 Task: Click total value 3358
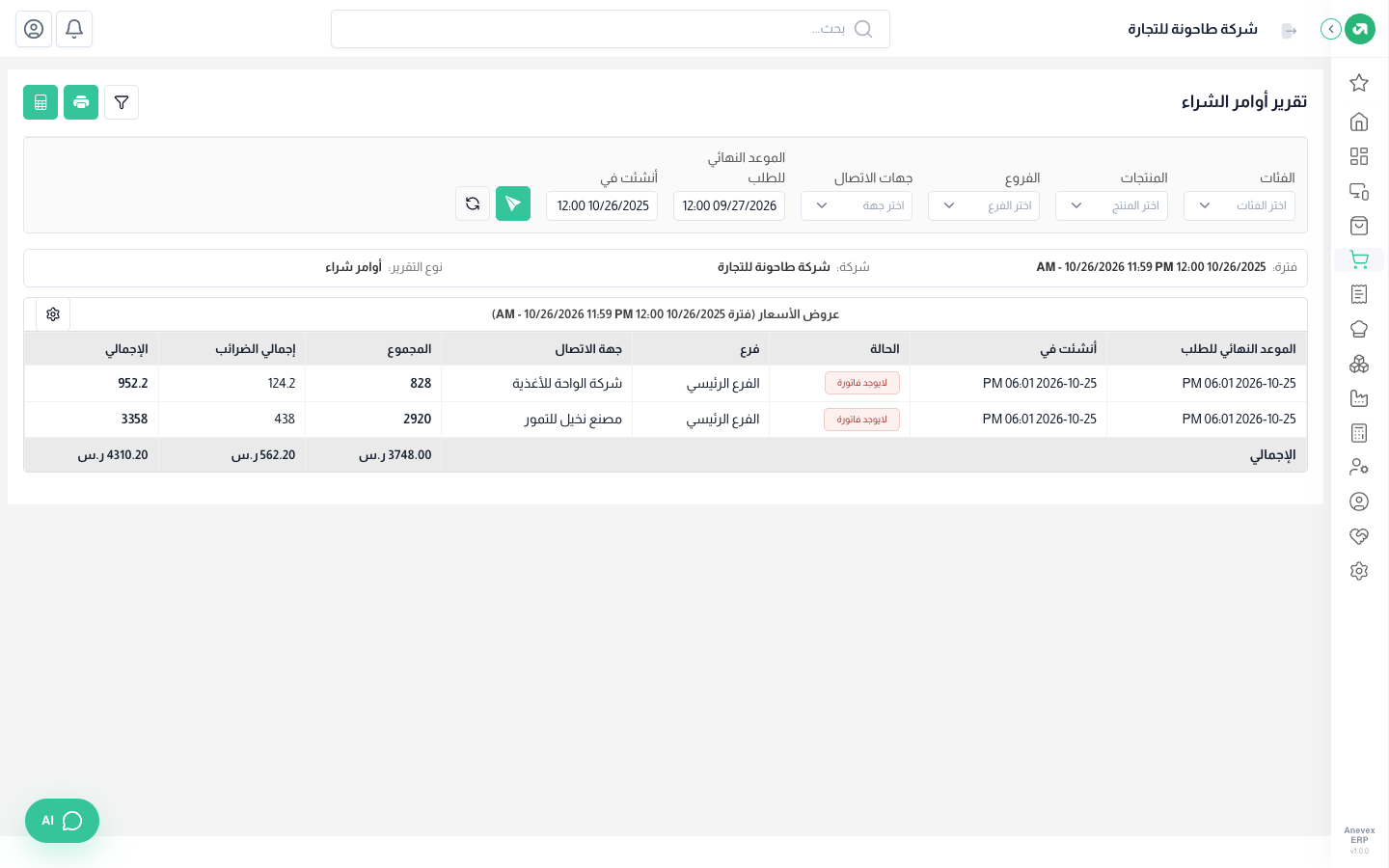tap(134, 420)
